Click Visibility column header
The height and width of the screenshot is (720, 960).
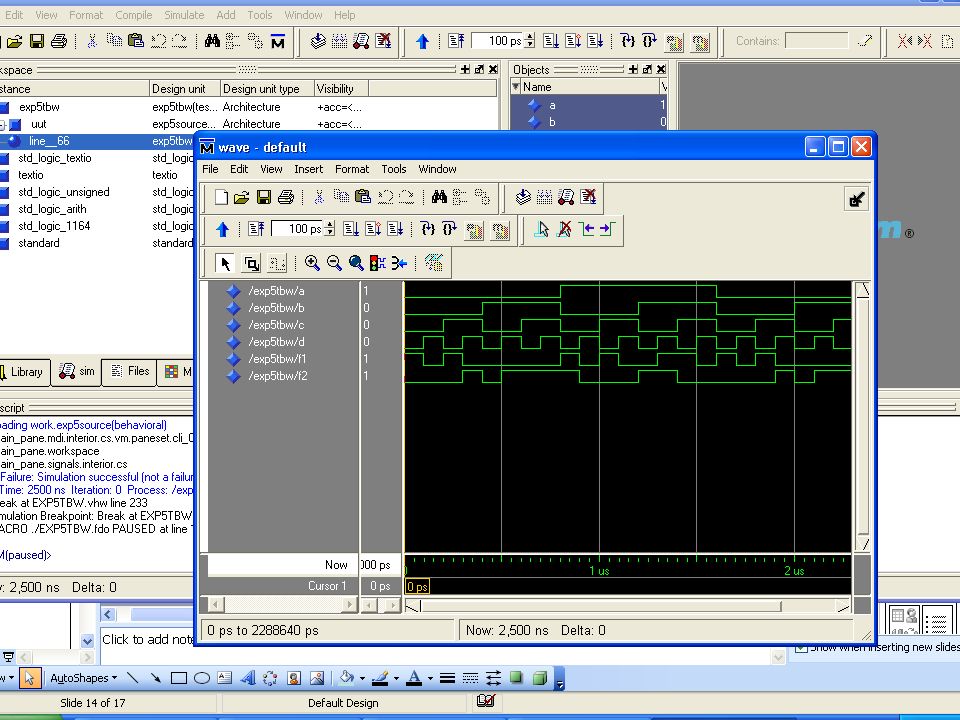341,89
